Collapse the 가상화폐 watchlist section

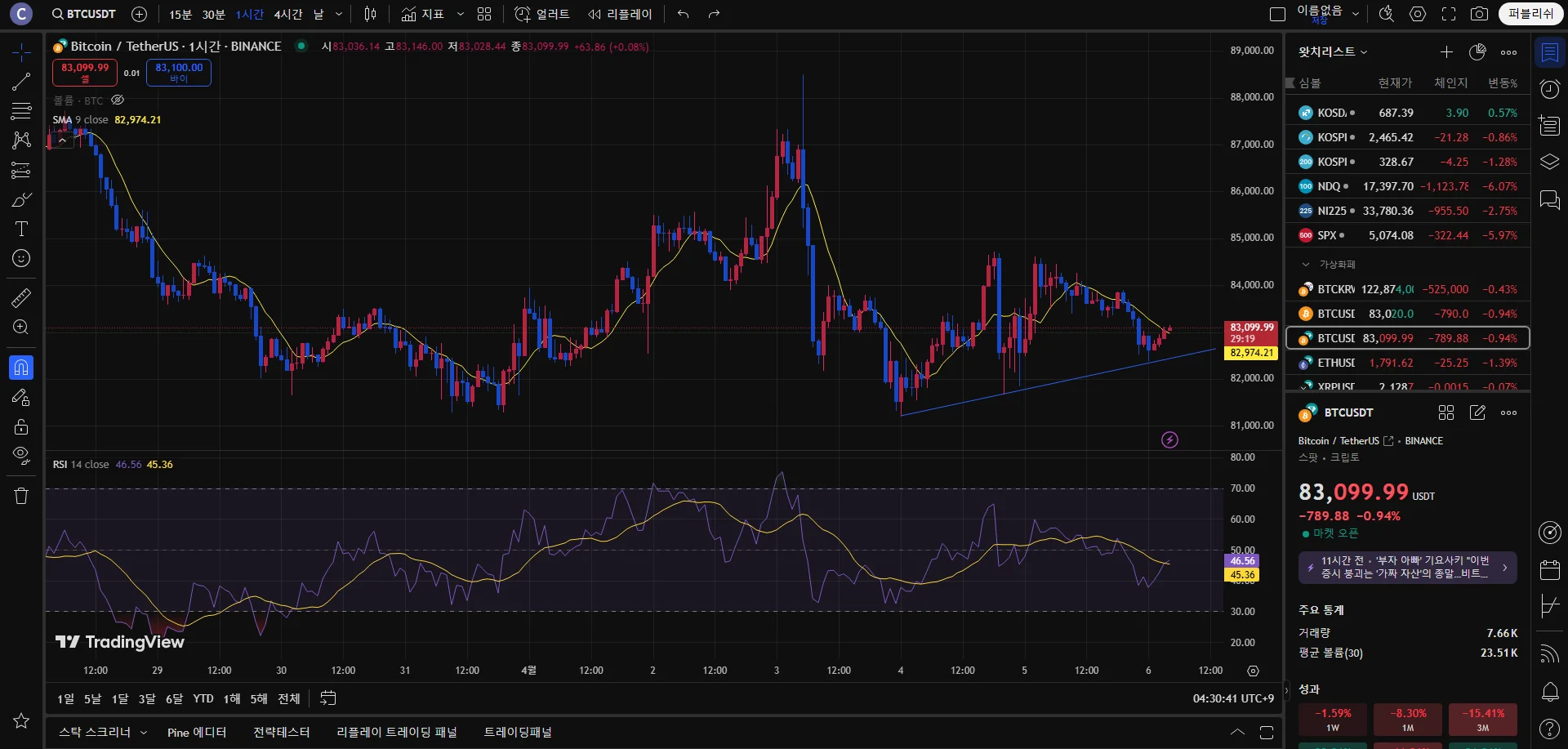click(x=1306, y=265)
